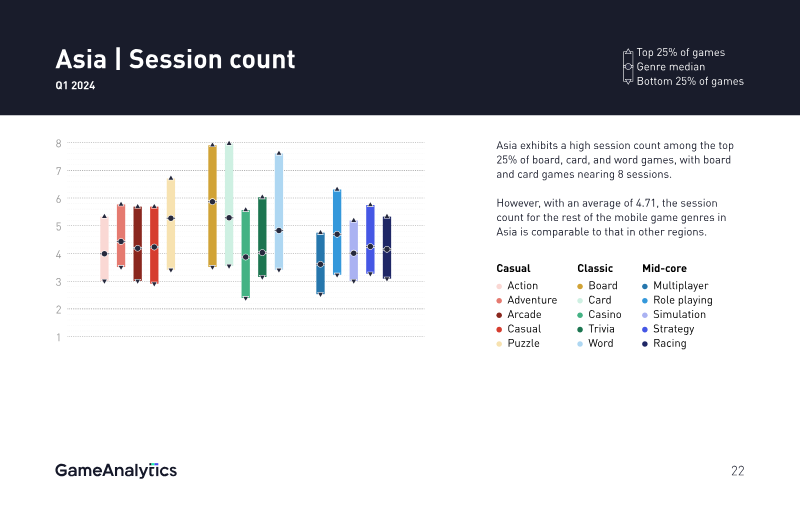Click the Adventure legend color dot
This screenshot has width=800, height=506.
coord(500,300)
